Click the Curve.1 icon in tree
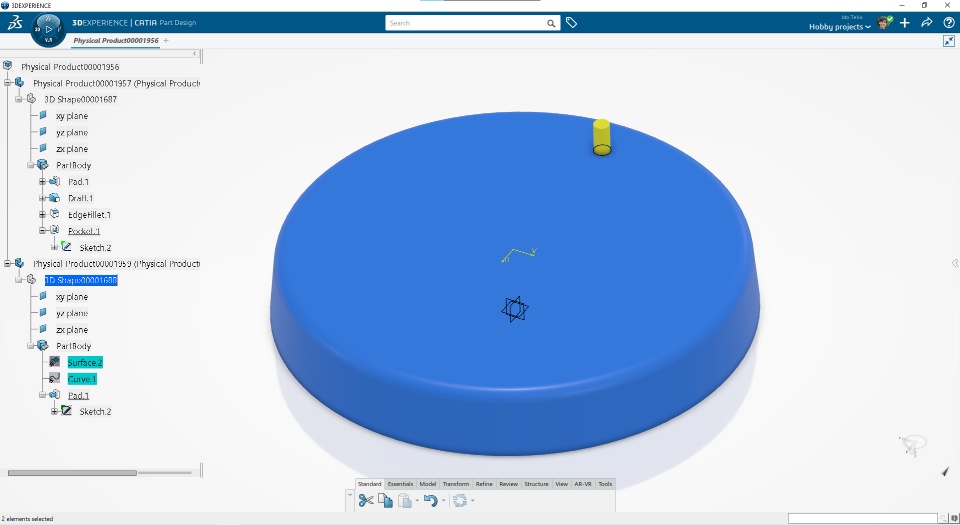The image size is (960, 525). pyautogui.click(x=54, y=379)
